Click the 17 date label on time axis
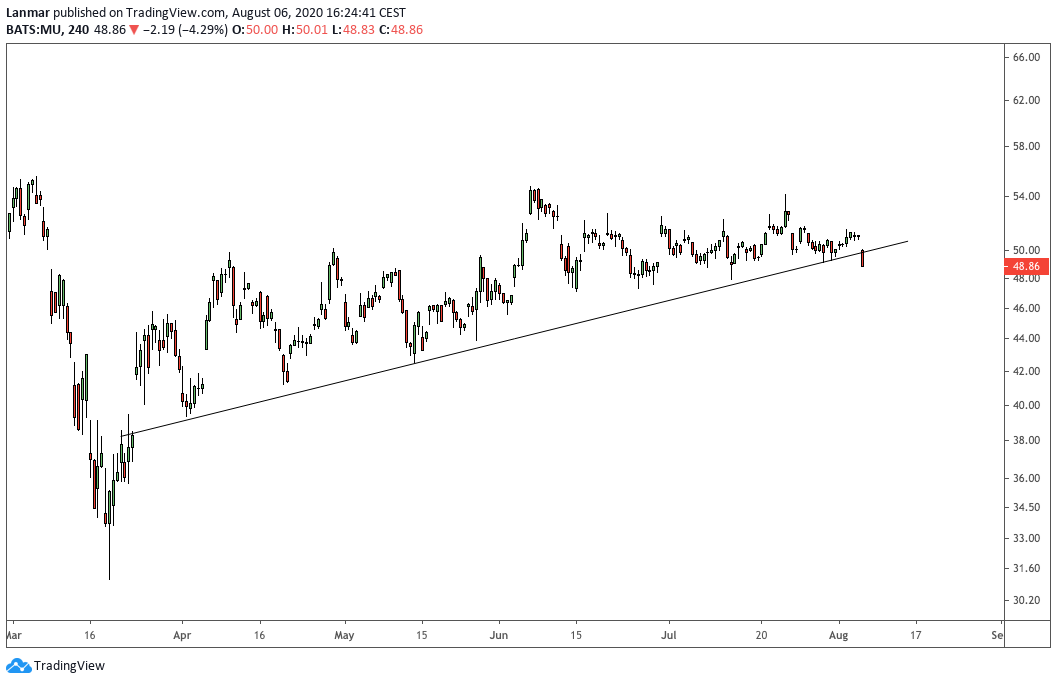1057x684 pixels. click(x=915, y=635)
